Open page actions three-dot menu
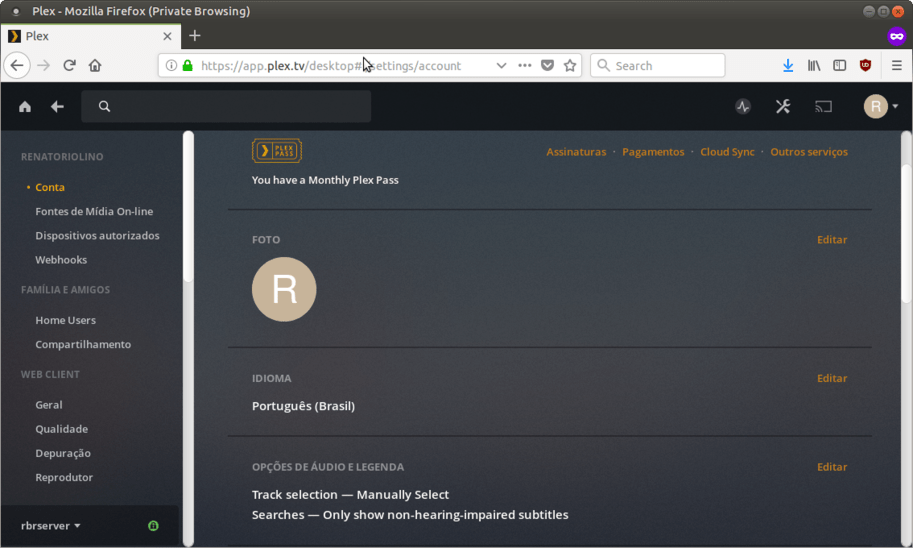This screenshot has width=913, height=548. pyautogui.click(x=525, y=65)
